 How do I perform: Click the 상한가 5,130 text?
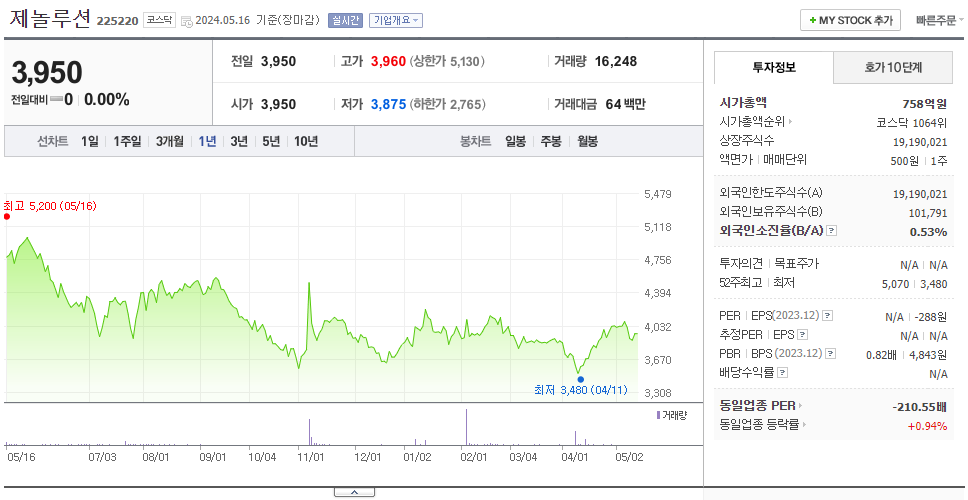coord(448,62)
